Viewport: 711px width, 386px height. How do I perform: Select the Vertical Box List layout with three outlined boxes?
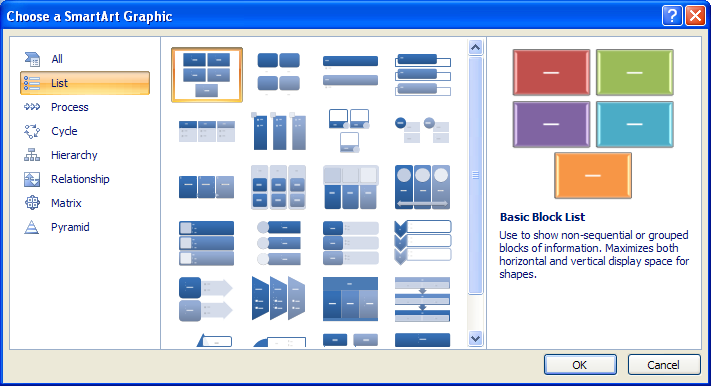(423, 75)
